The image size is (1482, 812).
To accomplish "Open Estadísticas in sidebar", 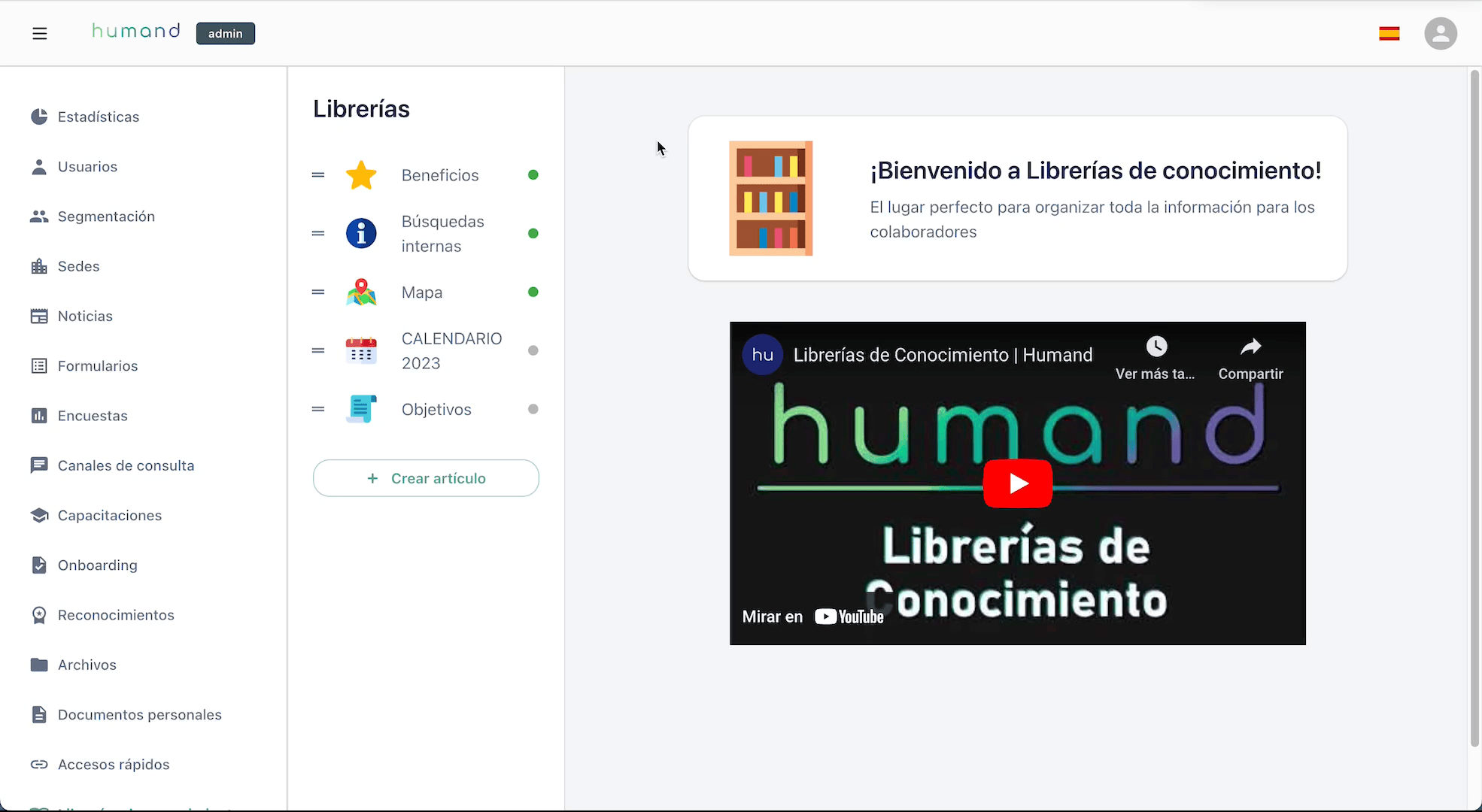I will 99,117.
